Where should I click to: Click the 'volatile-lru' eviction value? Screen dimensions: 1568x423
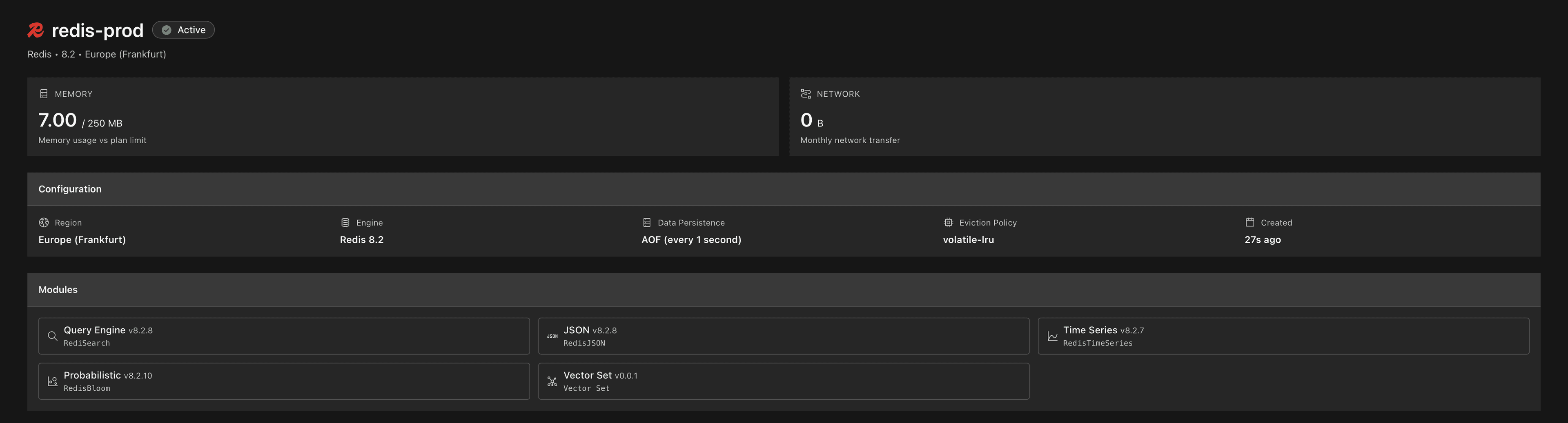[x=969, y=239]
